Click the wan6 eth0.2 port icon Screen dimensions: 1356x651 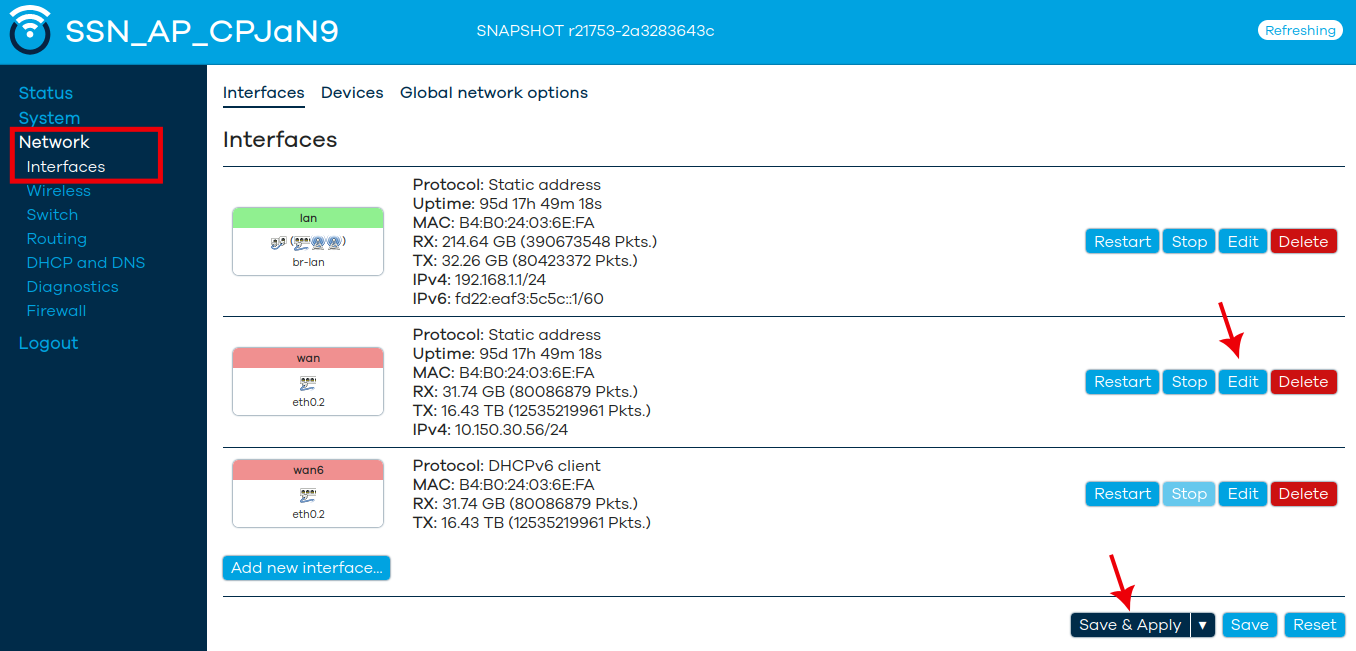(308, 494)
